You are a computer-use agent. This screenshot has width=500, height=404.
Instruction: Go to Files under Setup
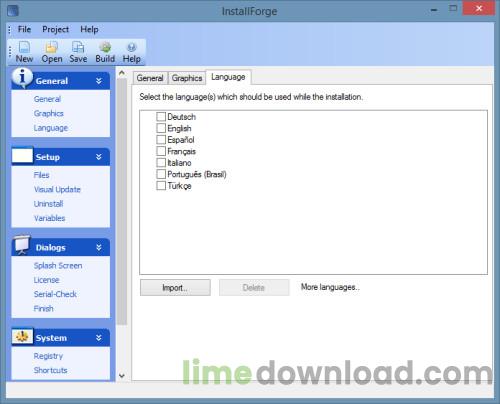(x=41, y=175)
